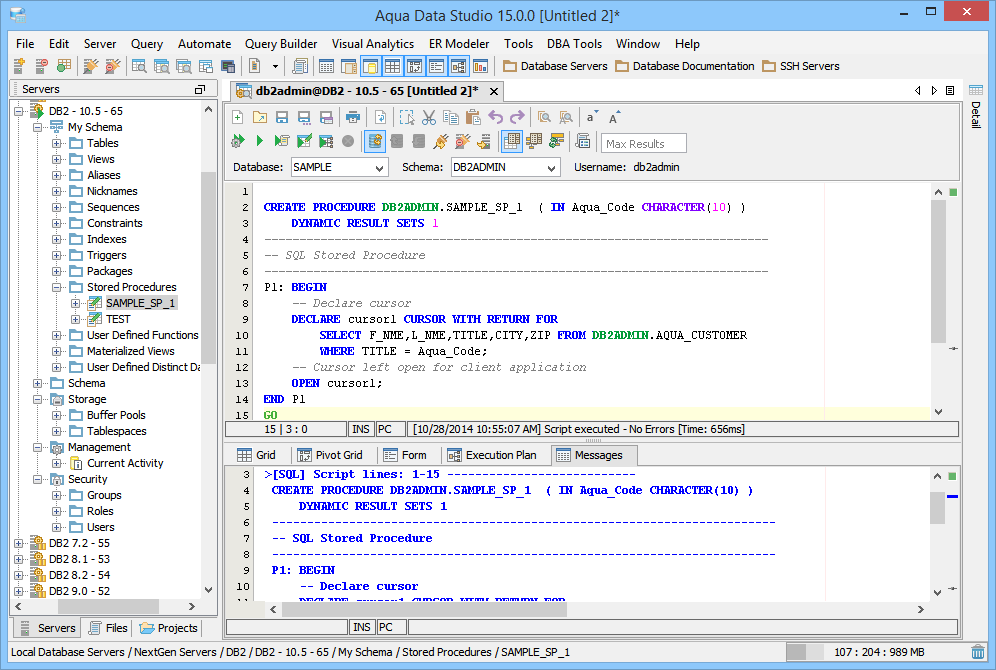996x670 pixels.
Task: Toggle the highlighted grid results button
Action: (x=511, y=142)
